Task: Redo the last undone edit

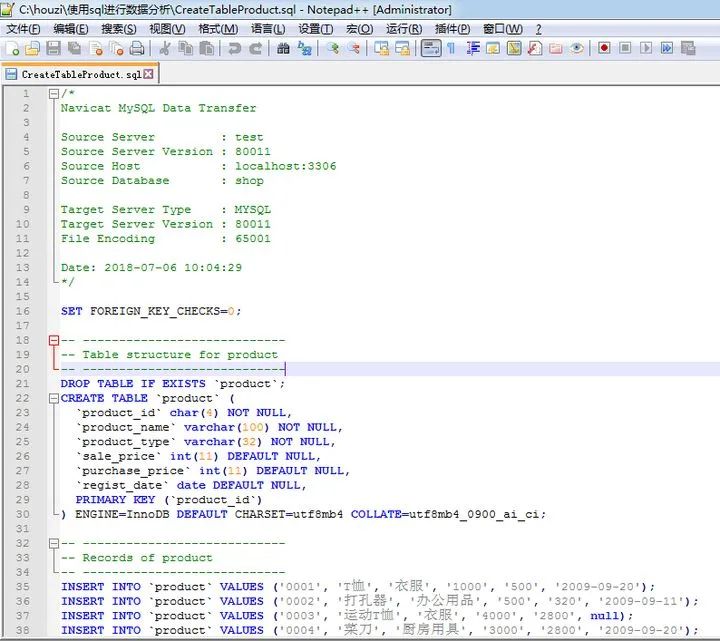Action: pyautogui.click(x=255, y=48)
